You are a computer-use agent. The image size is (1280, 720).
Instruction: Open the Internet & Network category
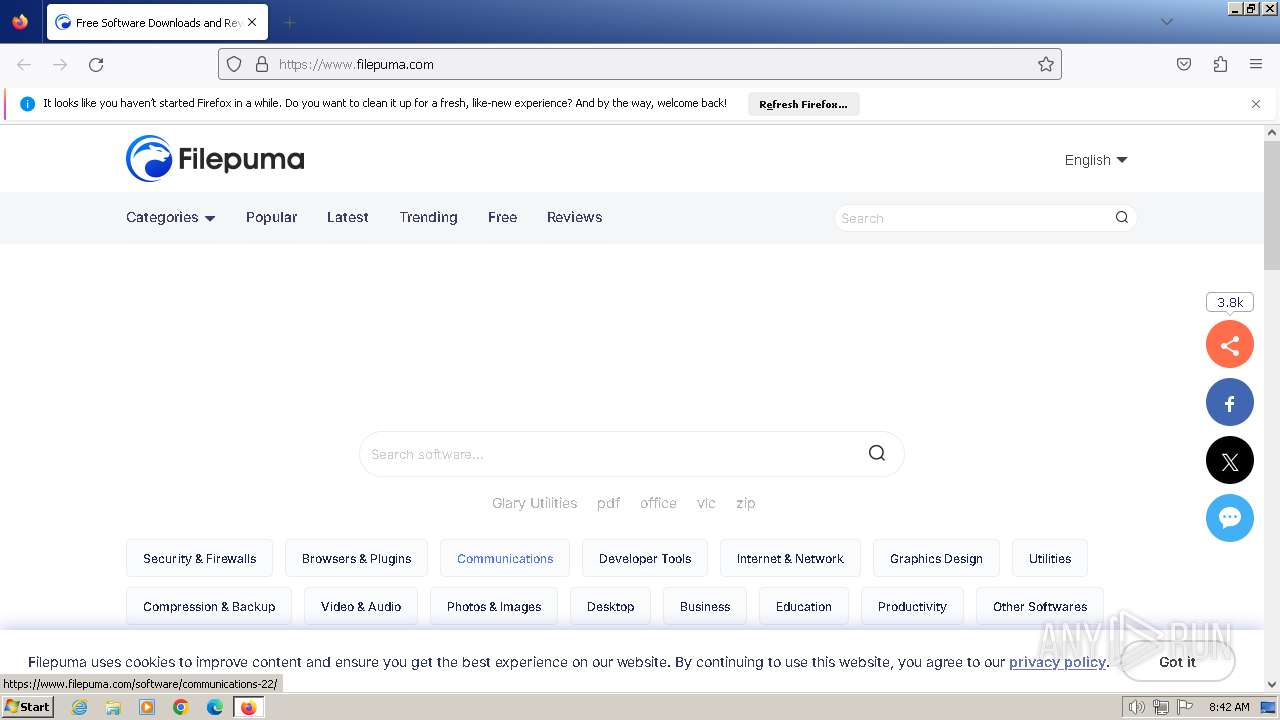(x=790, y=558)
